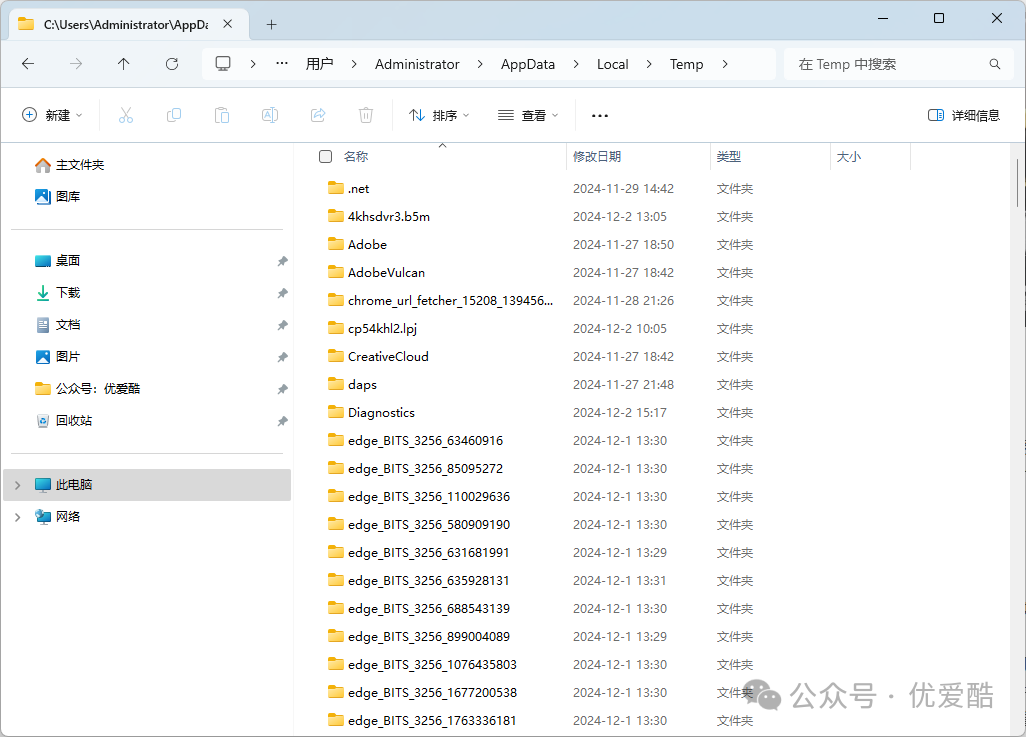Click the Paste clipboard icon
This screenshot has width=1026, height=737.
click(222, 115)
